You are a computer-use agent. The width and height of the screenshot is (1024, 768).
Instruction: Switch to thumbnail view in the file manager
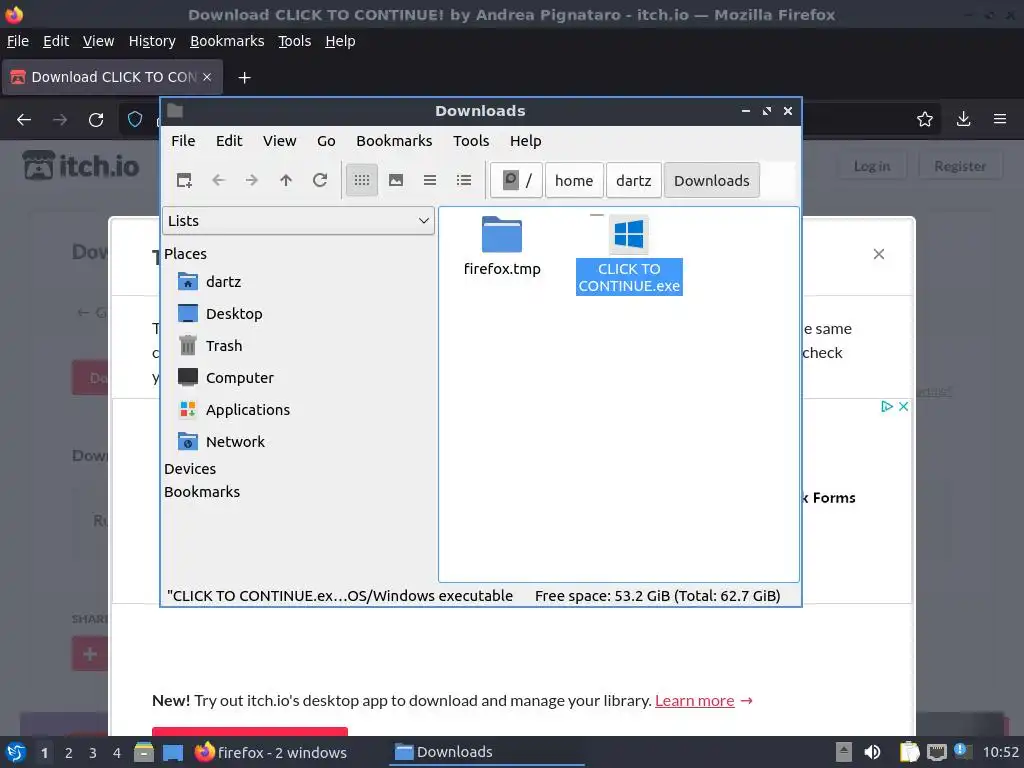(396, 180)
